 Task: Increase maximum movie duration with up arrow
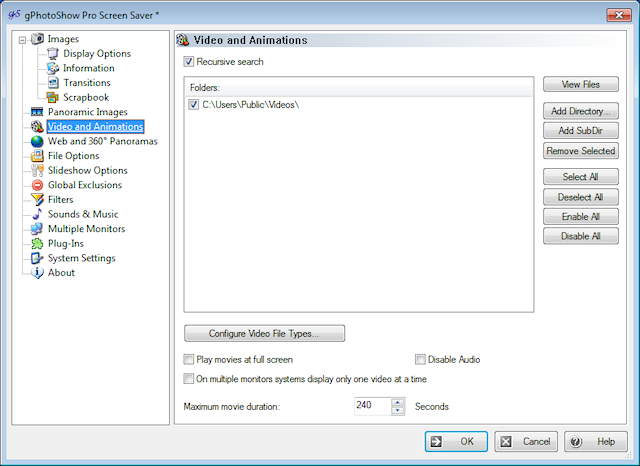pyautogui.click(x=398, y=402)
